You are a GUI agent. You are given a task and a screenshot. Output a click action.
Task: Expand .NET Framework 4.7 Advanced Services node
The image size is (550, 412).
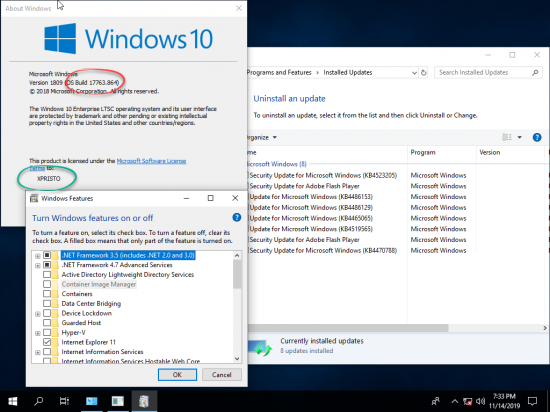point(38,265)
